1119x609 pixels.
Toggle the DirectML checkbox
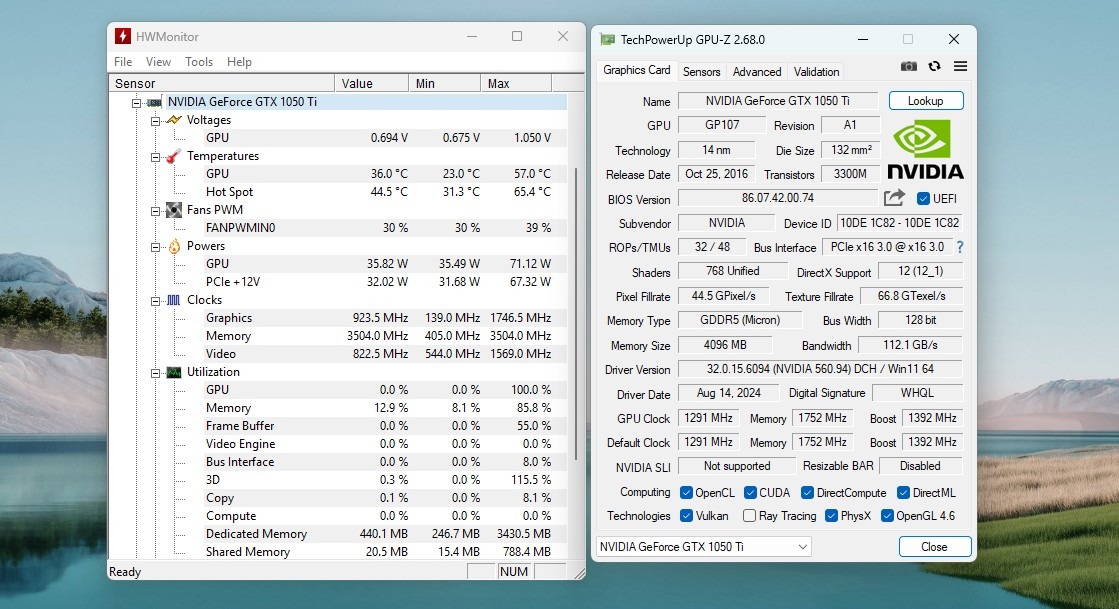[903, 493]
